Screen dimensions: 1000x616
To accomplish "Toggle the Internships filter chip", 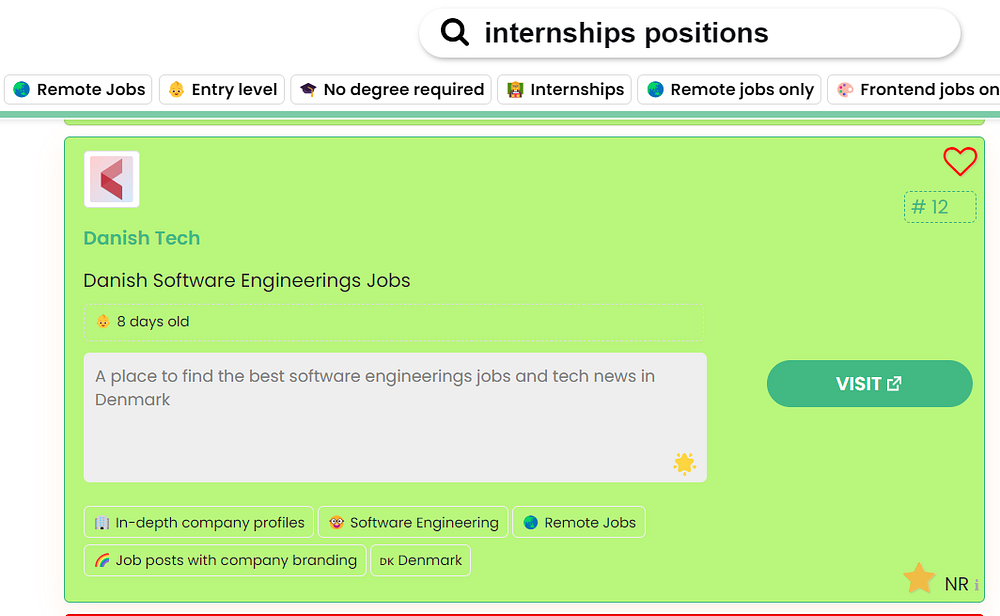I will (565, 90).
